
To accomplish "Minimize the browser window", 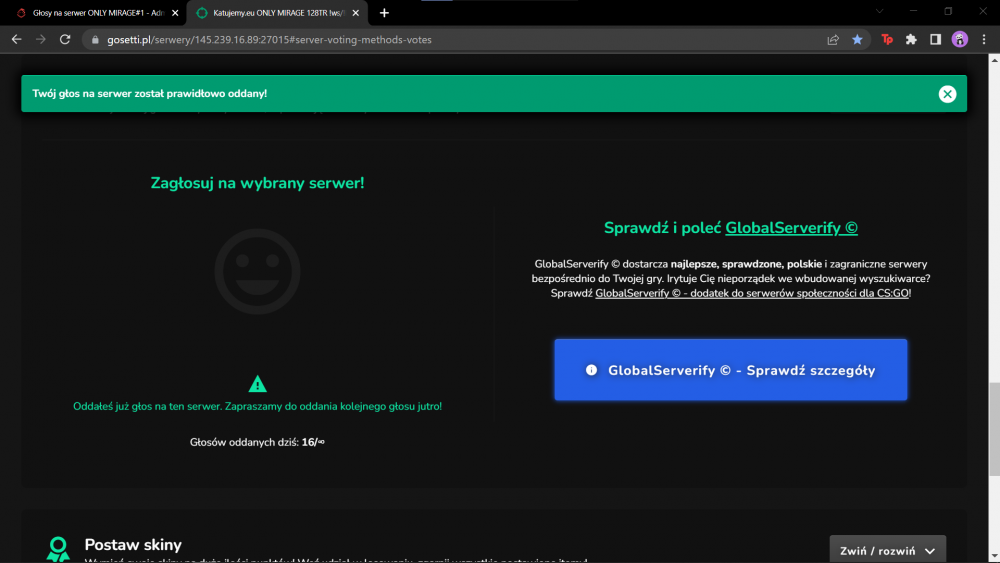I will pyautogui.click(x=913, y=11).
